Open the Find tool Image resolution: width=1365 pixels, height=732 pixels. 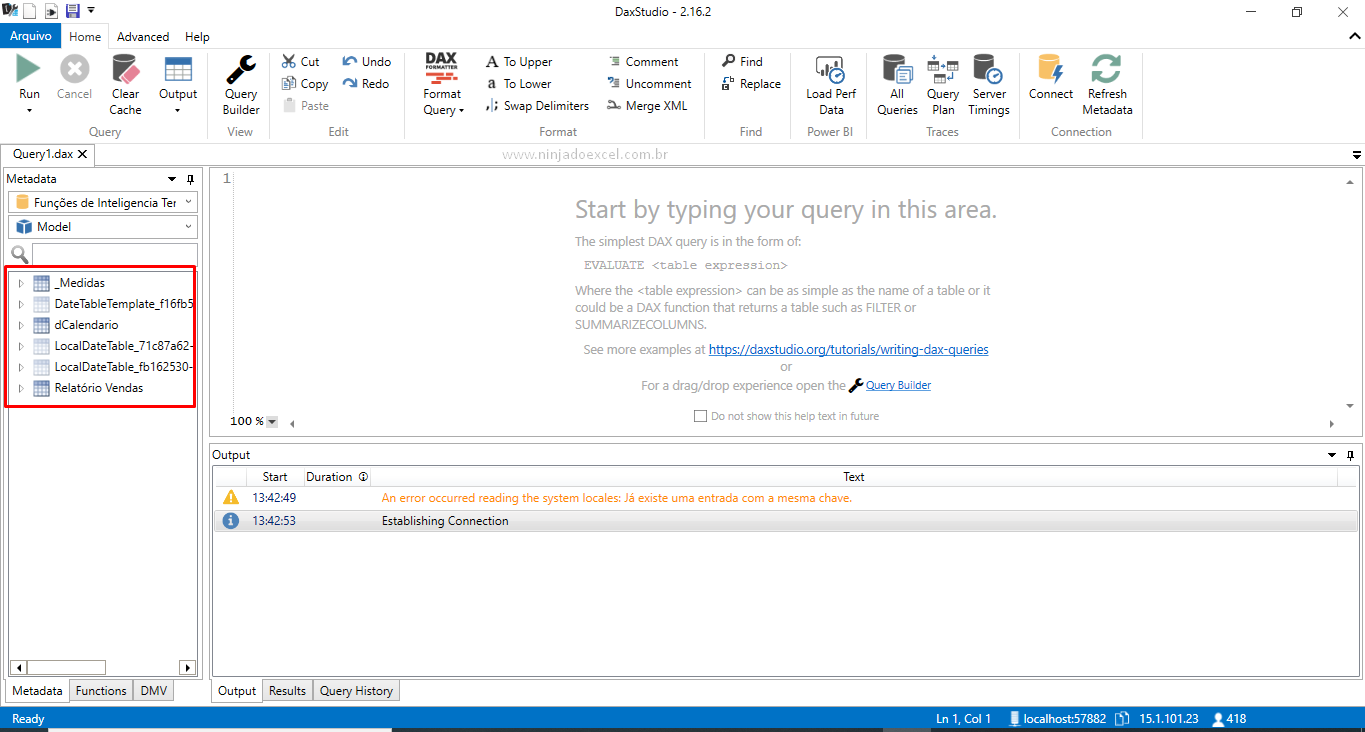point(743,62)
